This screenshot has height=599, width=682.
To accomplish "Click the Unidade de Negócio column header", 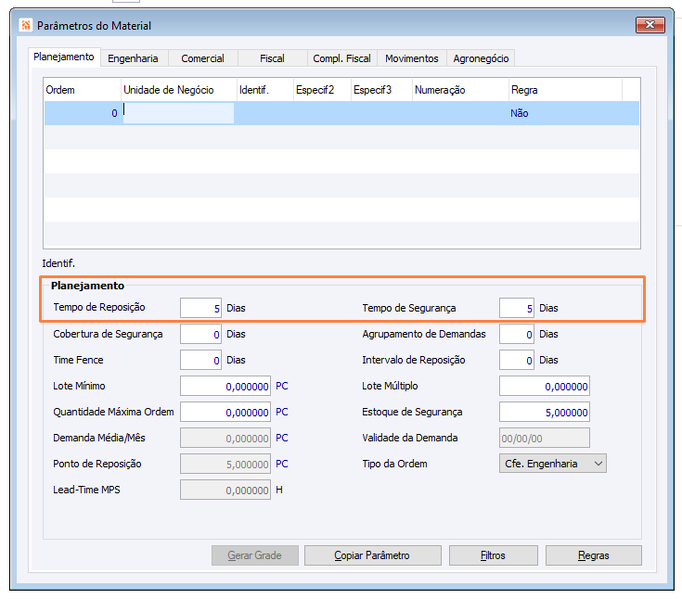I will pos(179,90).
